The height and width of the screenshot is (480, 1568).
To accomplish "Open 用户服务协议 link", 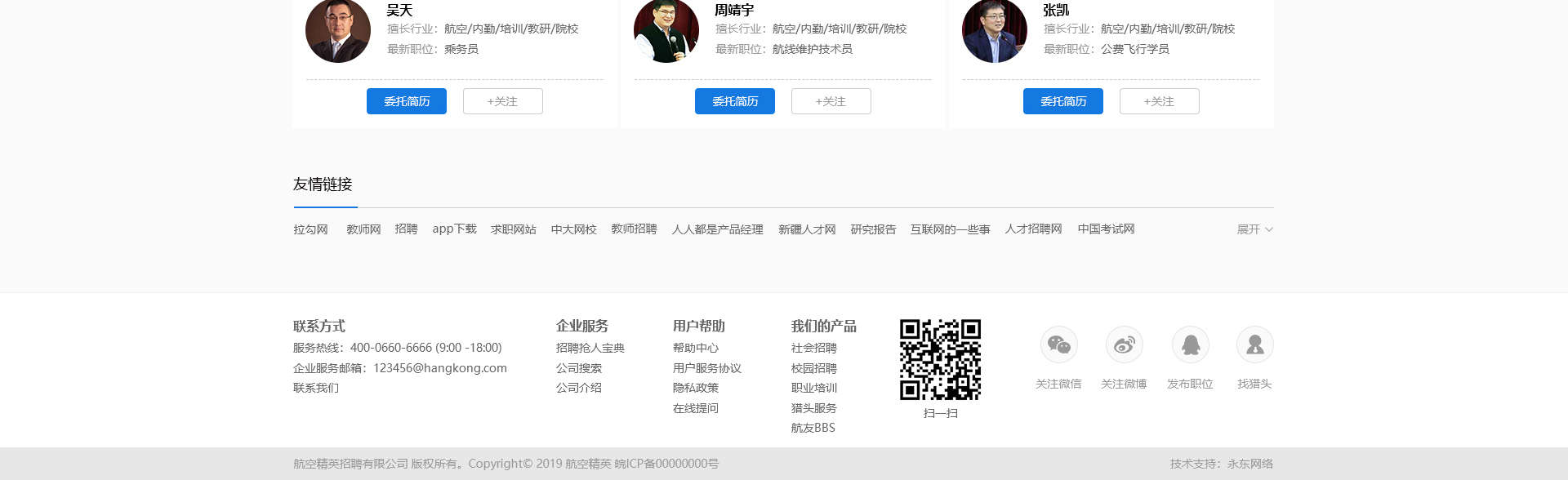I will point(707,368).
